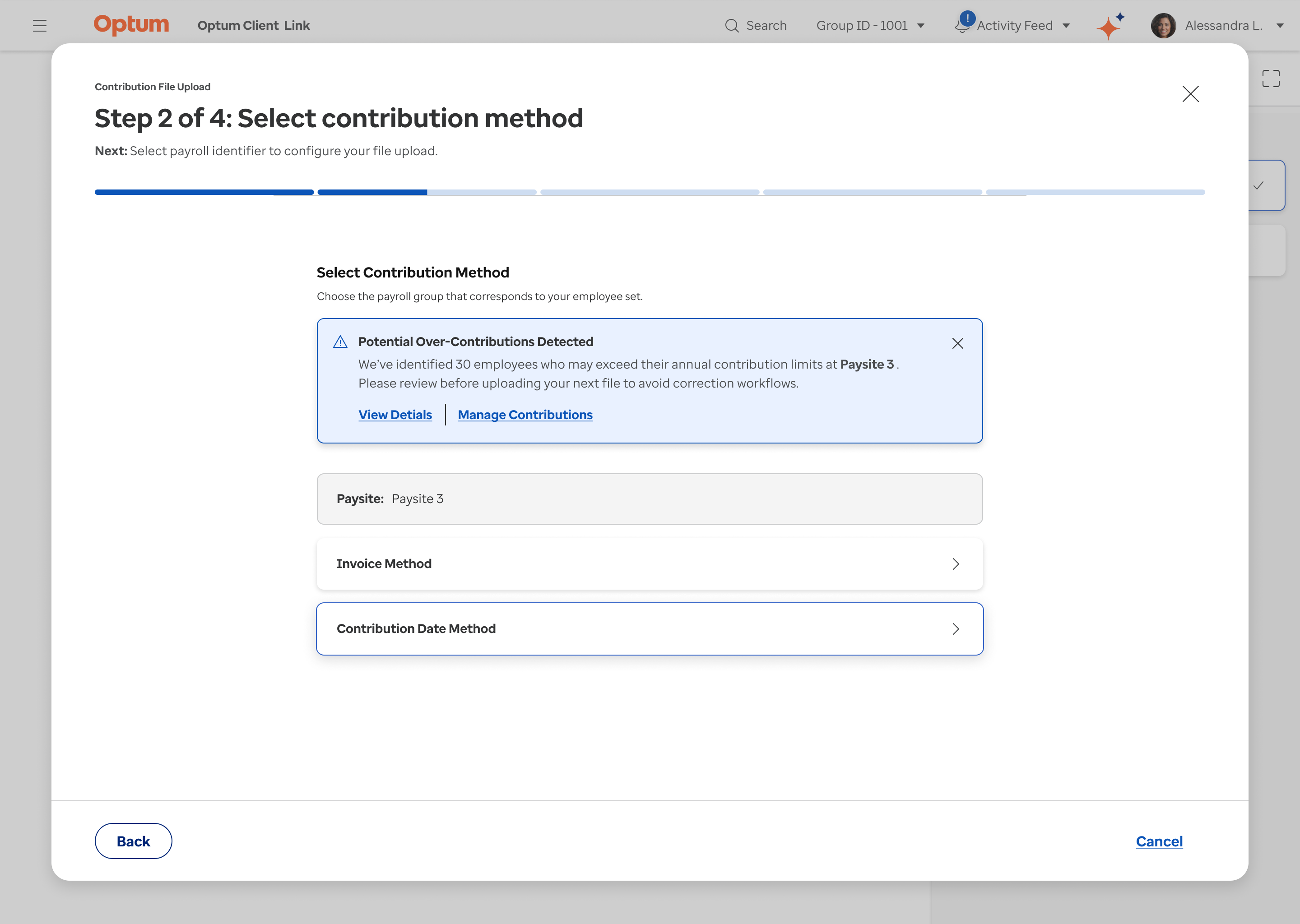This screenshot has width=1300, height=924.
Task: Open the Manage Contributions link
Action: point(525,415)
